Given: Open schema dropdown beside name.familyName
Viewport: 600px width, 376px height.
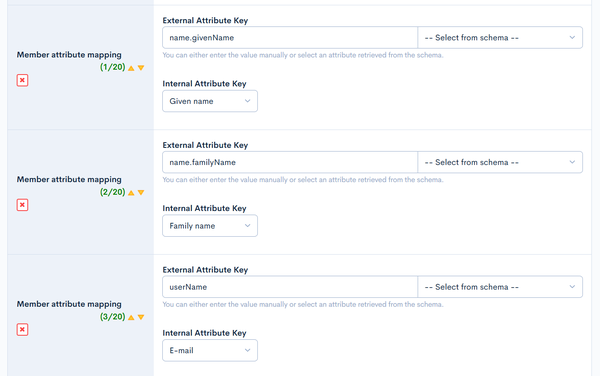Looking at the screenshot, I should tap(500, 162).
